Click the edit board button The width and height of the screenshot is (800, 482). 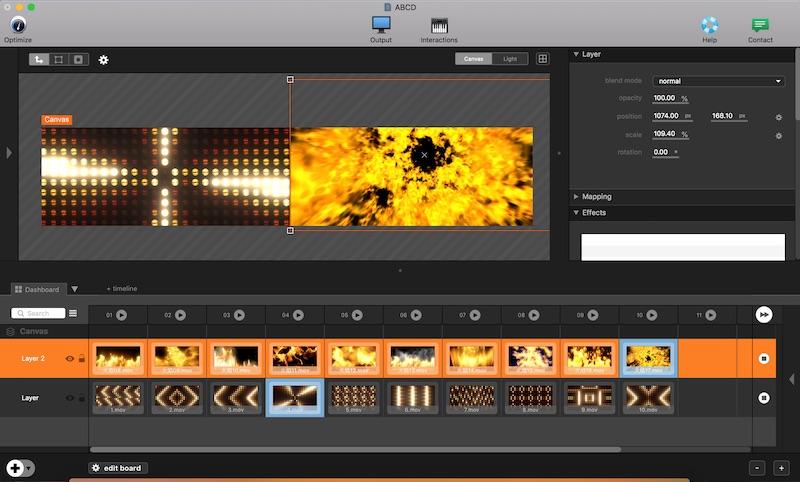point(118,468)
